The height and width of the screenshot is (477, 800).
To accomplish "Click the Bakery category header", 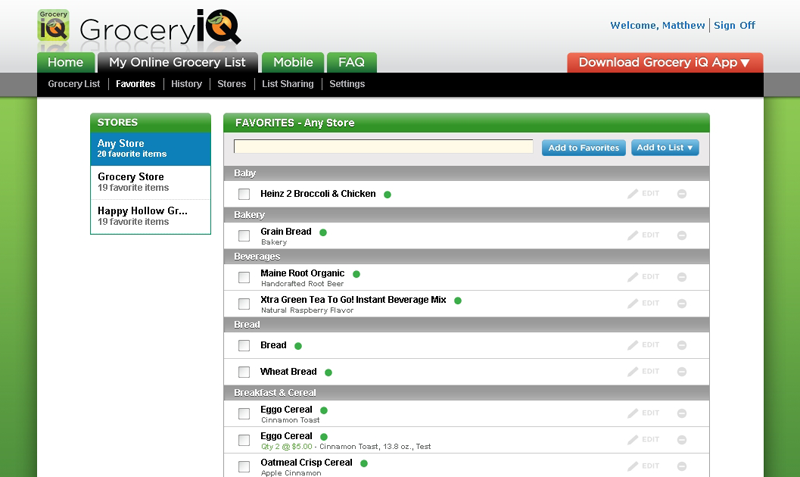I will point(466,215).
